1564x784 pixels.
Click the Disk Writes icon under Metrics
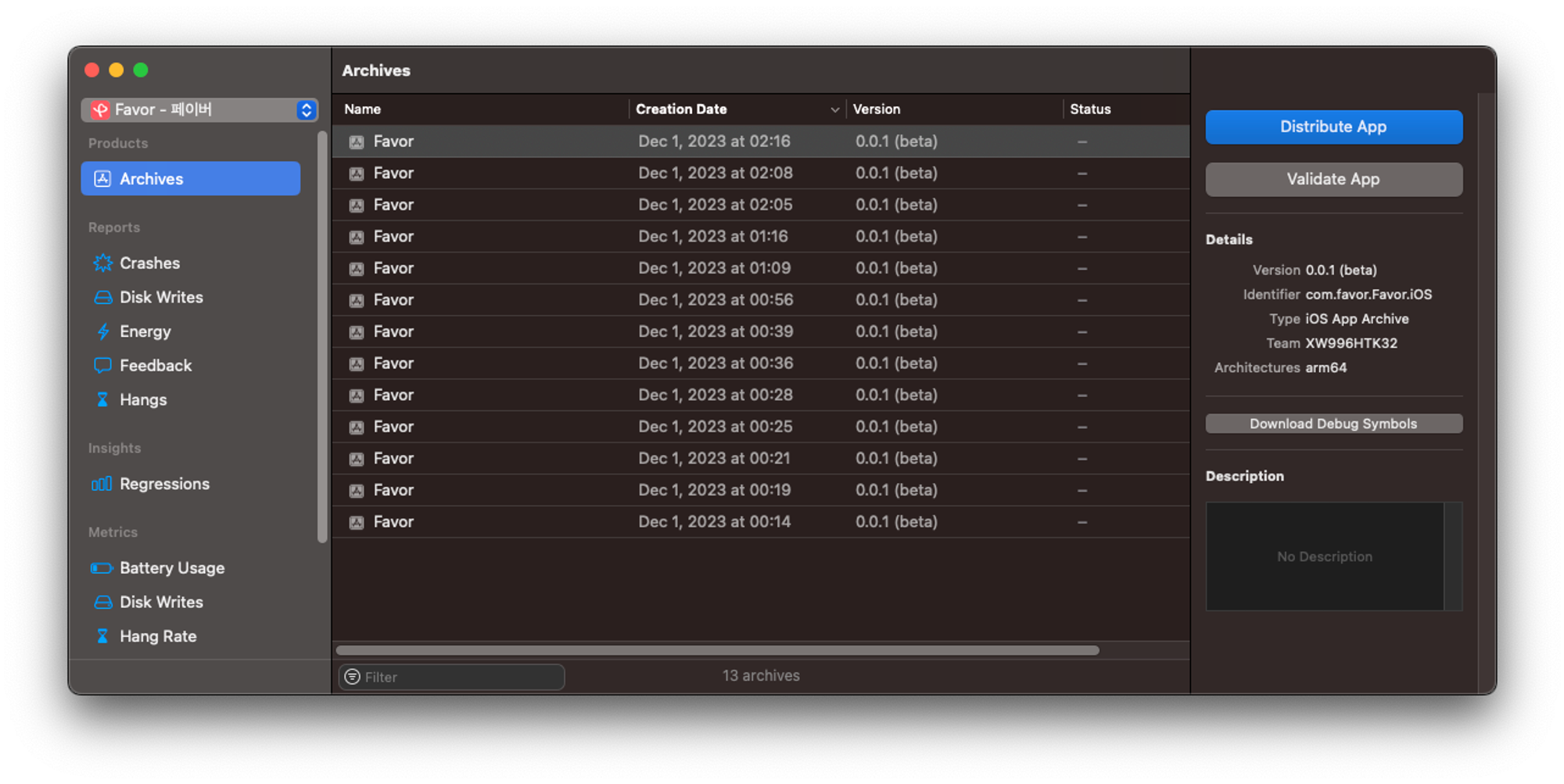click(x=102, y=603)
